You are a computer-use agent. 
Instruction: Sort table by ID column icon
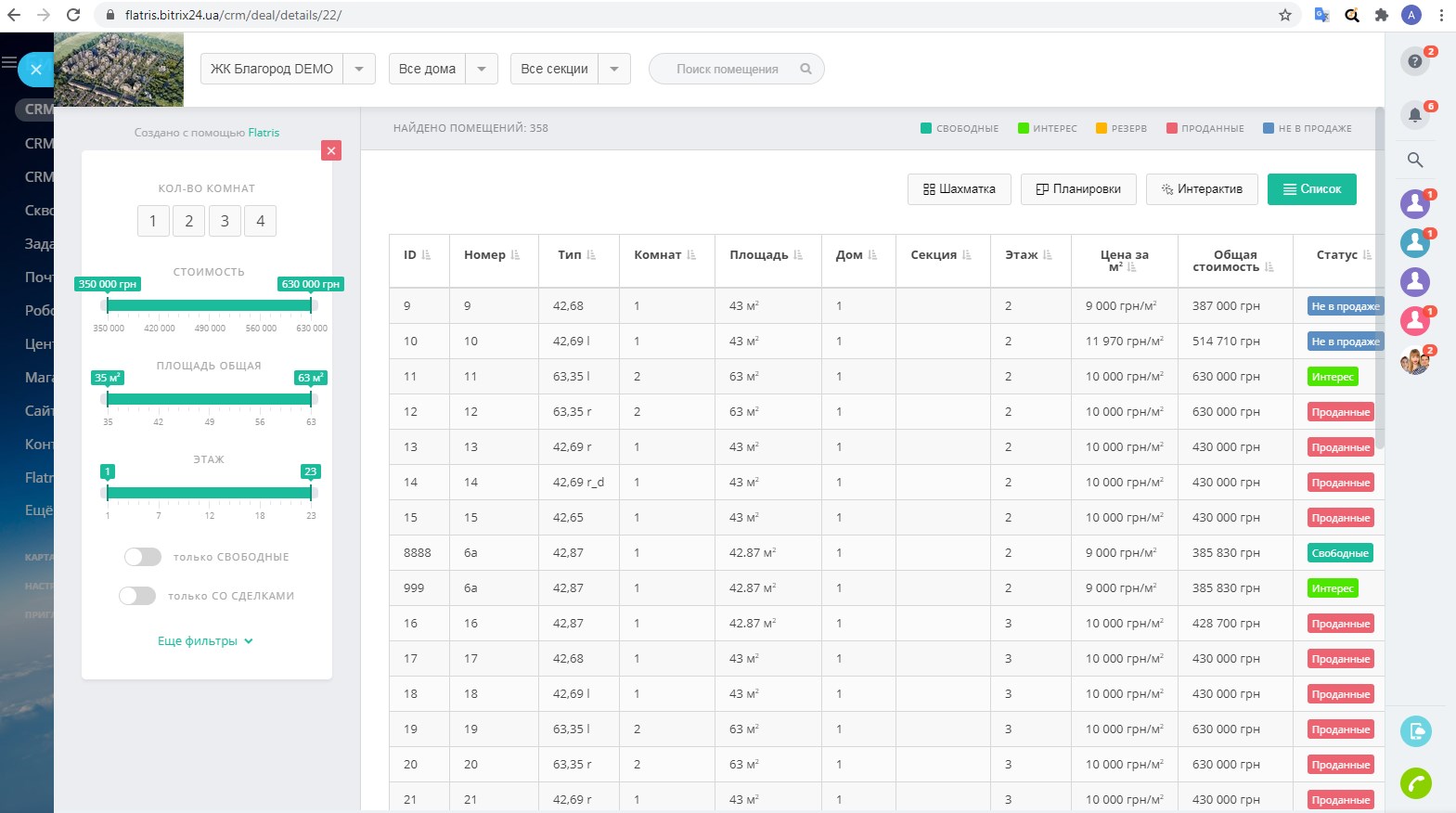tap(426, 255)
